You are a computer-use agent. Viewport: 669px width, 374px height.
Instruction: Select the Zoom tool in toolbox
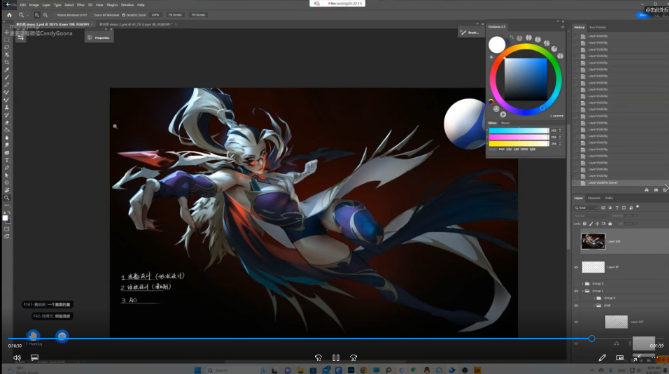[6, 198]
